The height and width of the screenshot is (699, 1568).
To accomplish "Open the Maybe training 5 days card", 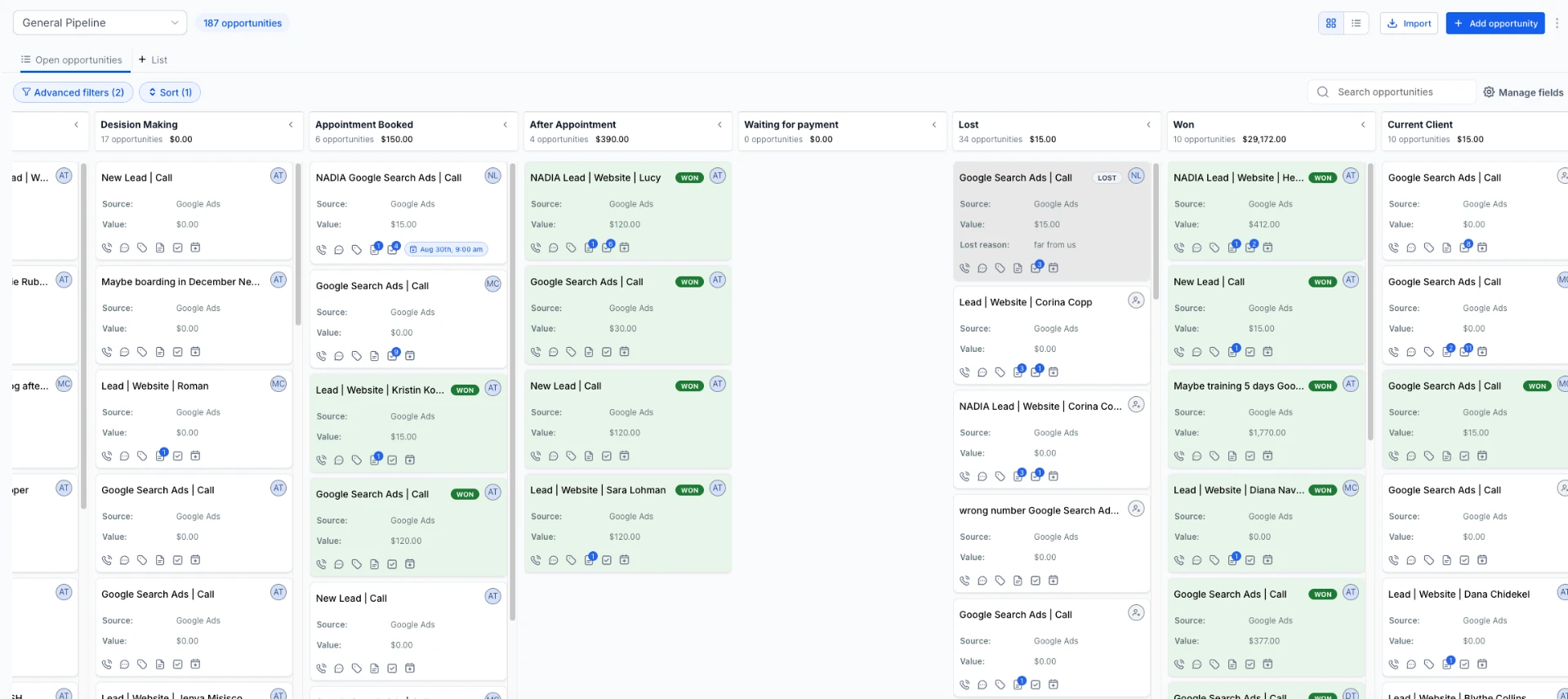I will 1266,421.
